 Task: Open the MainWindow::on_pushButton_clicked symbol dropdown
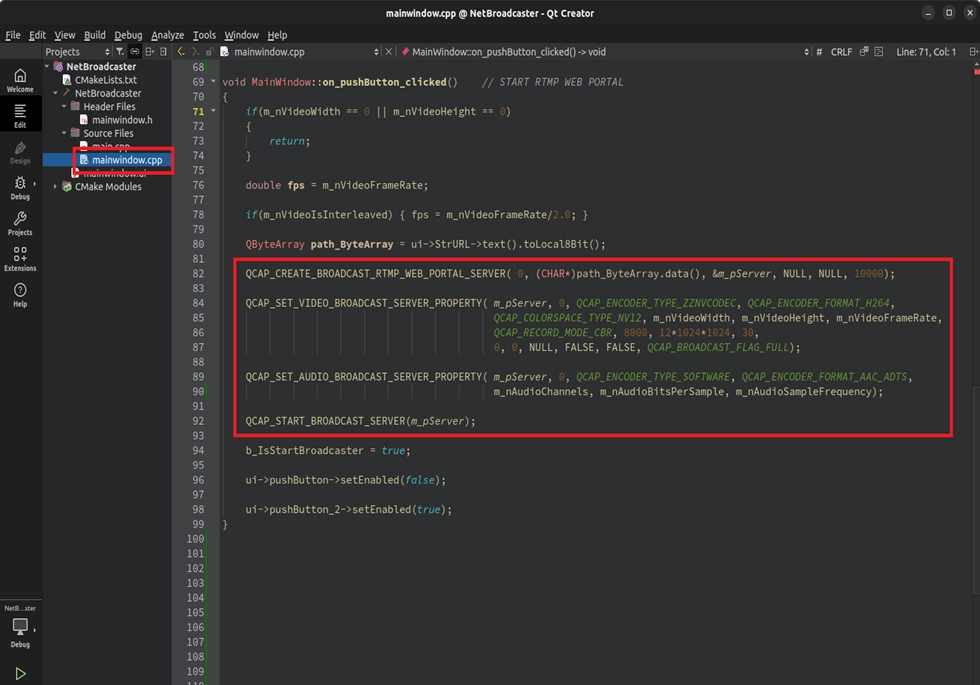tap(604, 52)
